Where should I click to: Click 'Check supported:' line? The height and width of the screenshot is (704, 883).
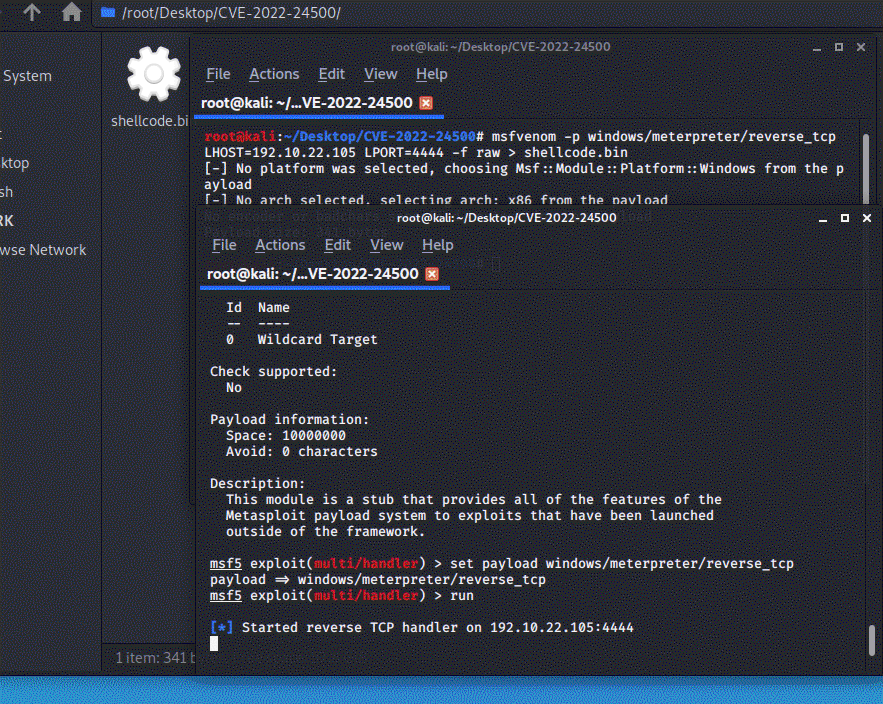click(273, 372)
